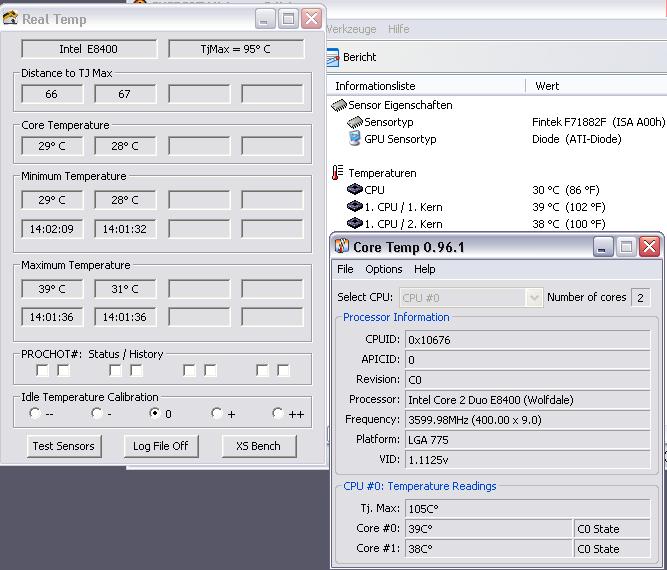Click the Real Temp title bar house icon

click(x=10, y=19)
